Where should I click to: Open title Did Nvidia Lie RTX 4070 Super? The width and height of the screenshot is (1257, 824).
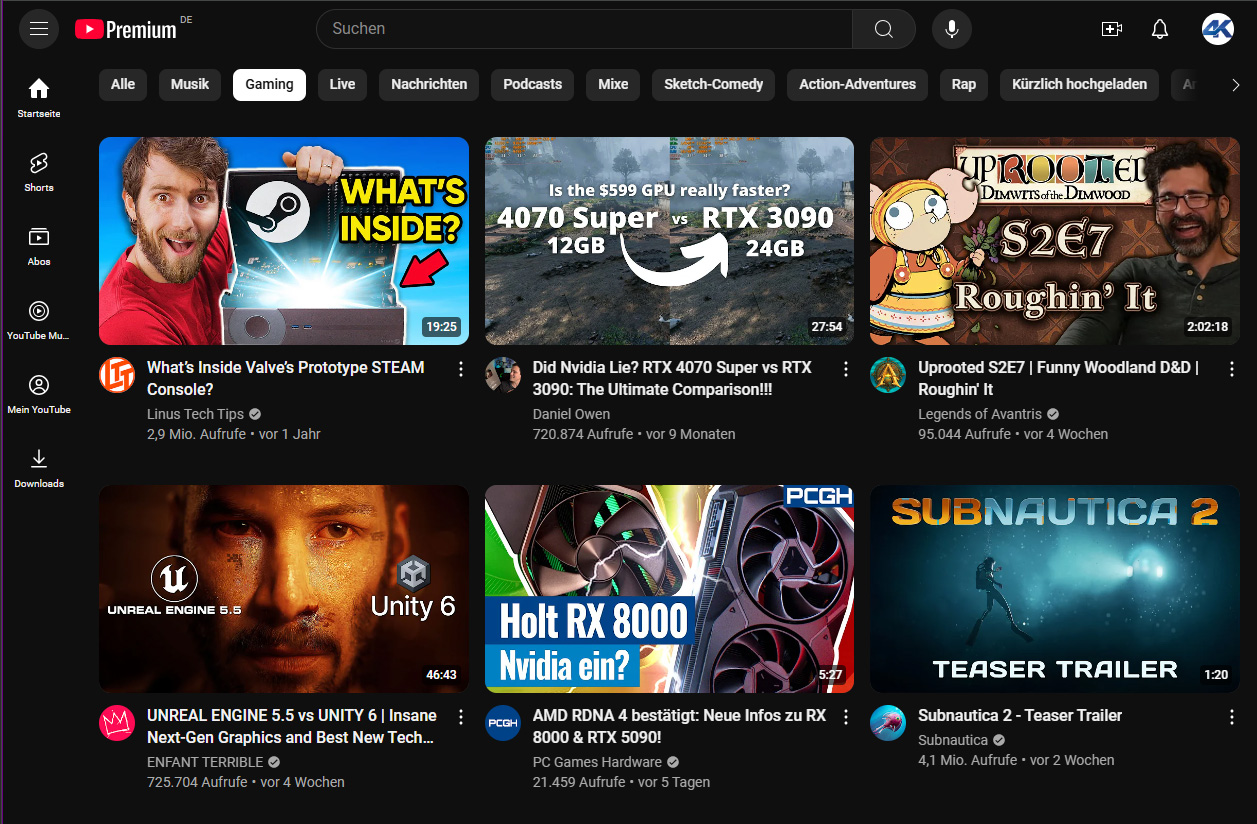(672, 379)
